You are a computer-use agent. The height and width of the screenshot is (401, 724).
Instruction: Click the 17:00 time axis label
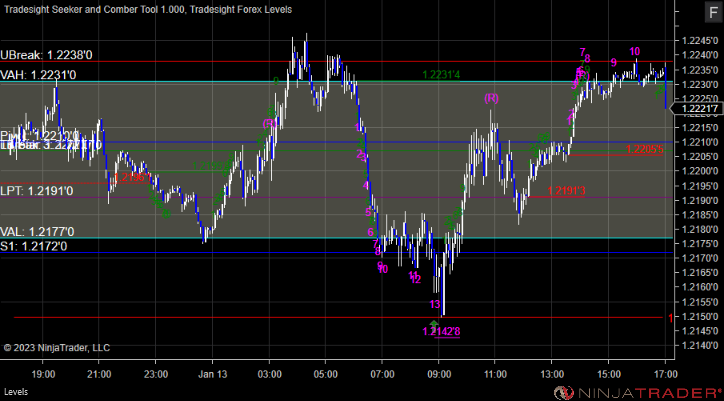point(664,374)
